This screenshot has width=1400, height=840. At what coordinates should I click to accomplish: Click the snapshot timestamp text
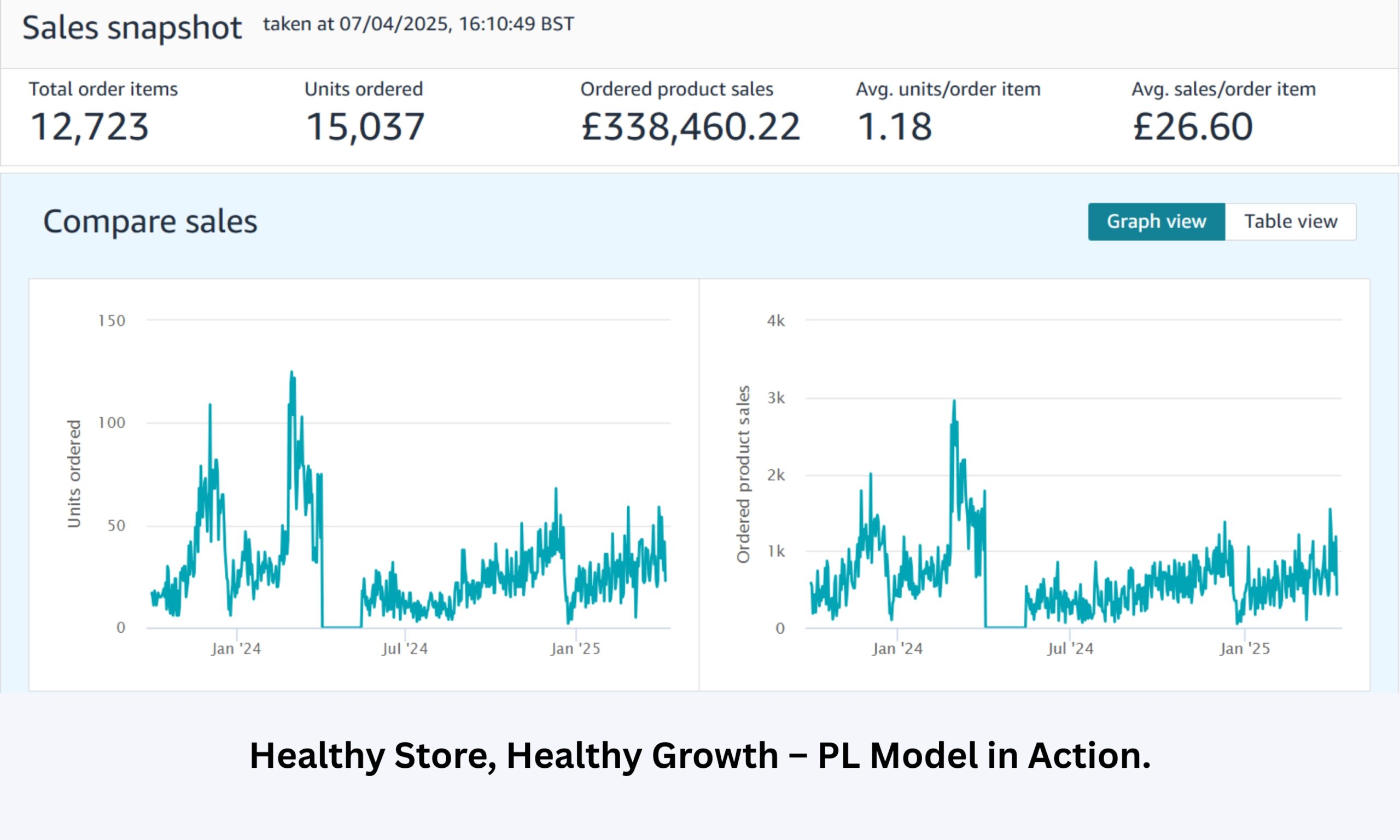point(418,25)
